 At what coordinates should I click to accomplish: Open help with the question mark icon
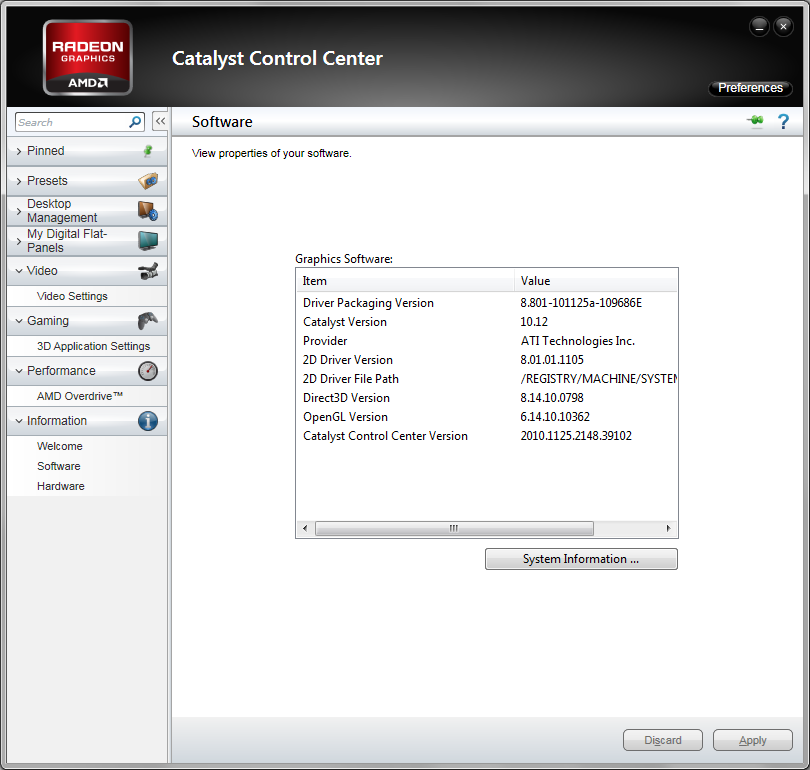point(783,121)
